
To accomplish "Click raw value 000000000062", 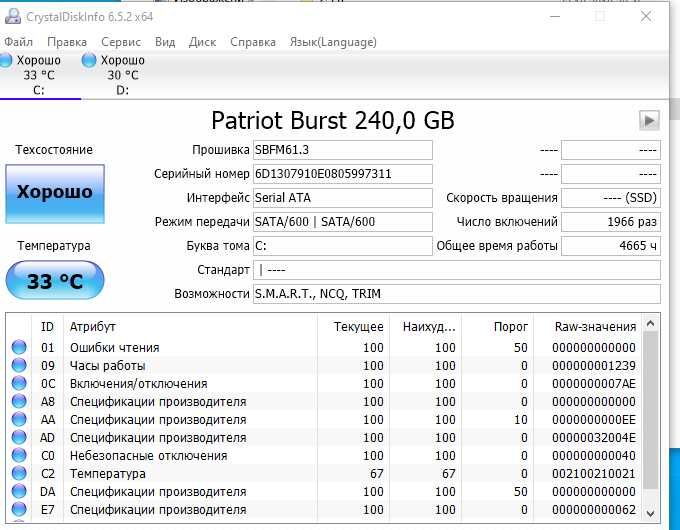I will pyautogui.click(x=594, y=510).
